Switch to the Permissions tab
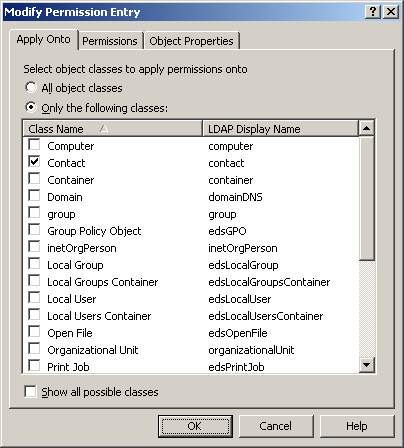Screen dimensions: 404x448 110,41
